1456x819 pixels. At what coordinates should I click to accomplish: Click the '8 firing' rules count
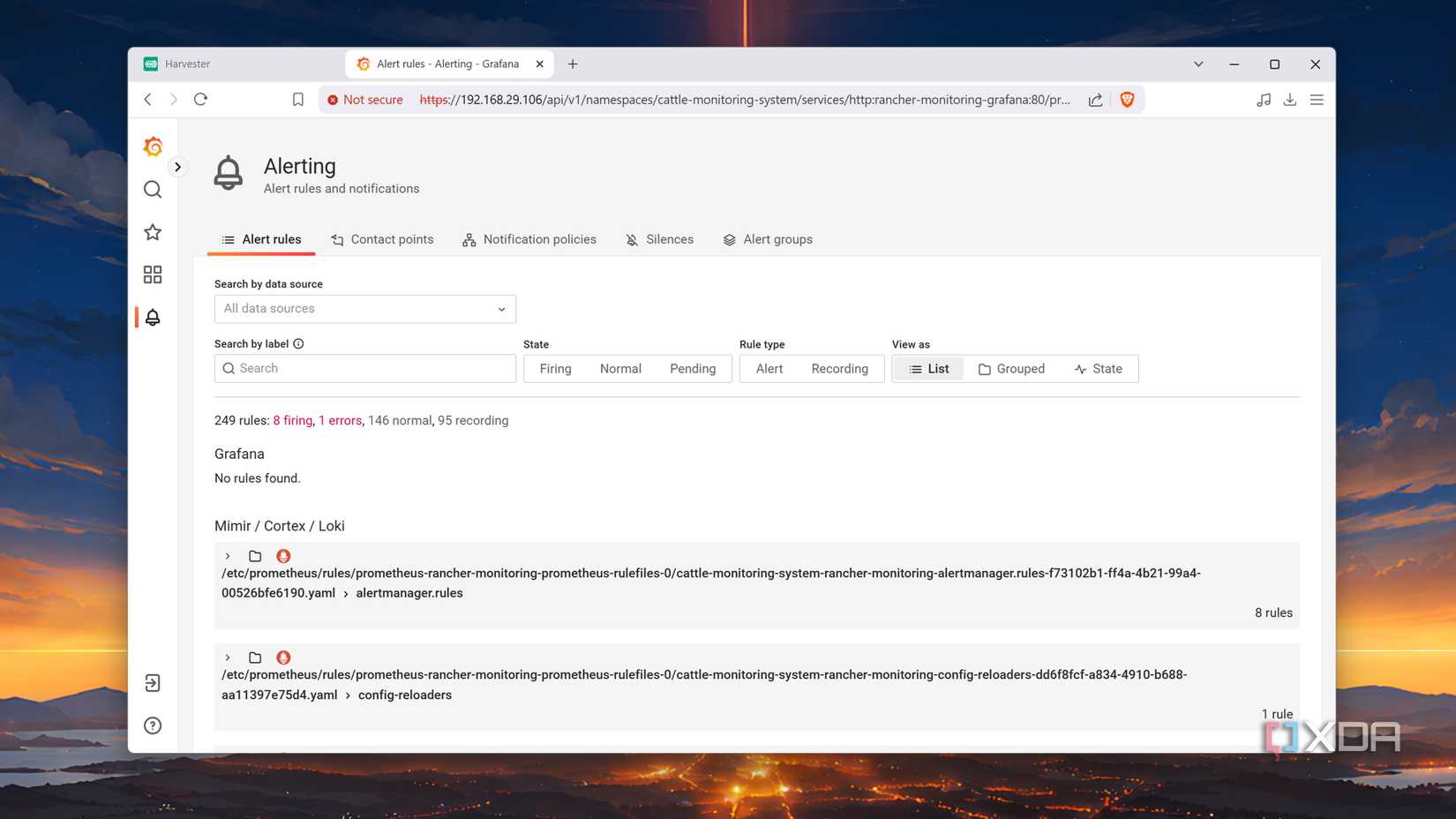click(x=292, y=421)
